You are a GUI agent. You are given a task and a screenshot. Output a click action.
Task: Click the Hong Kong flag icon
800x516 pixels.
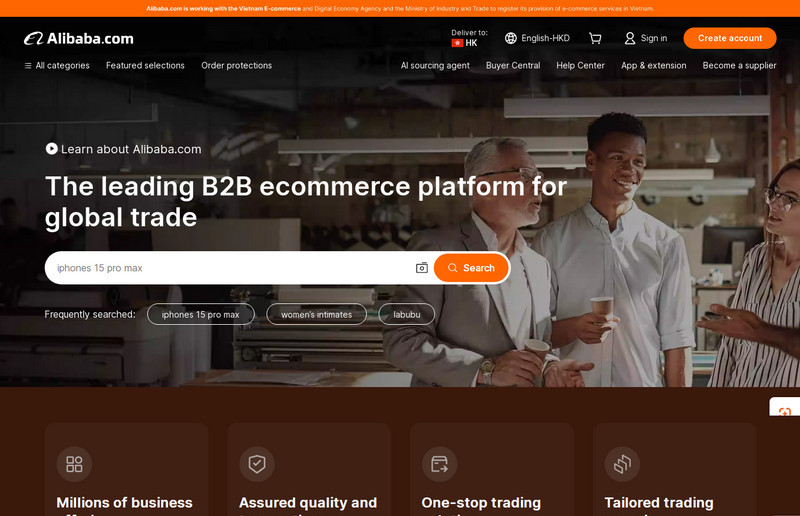coord(457,43)
